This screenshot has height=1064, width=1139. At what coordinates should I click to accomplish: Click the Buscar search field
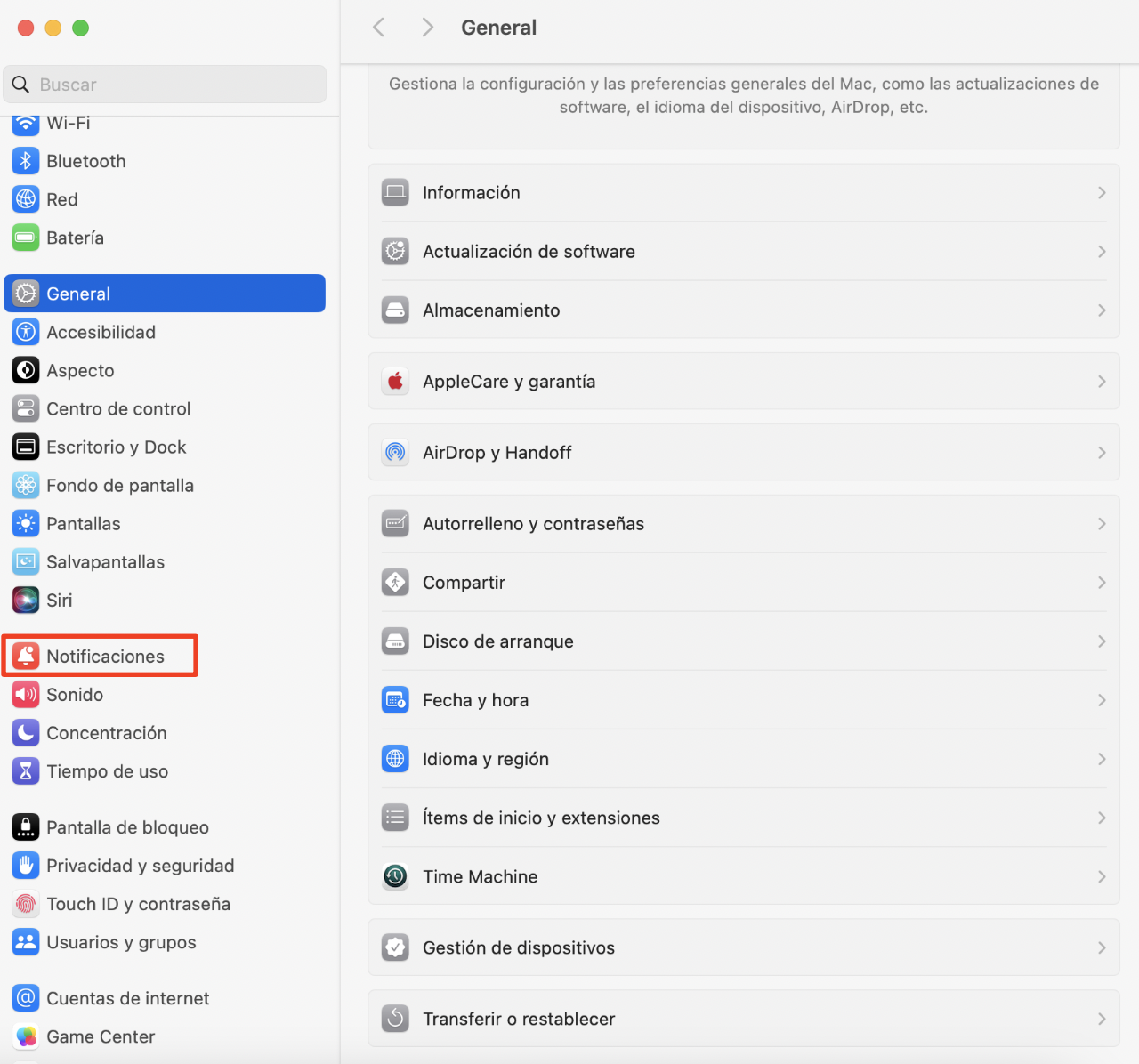point(165,84)
